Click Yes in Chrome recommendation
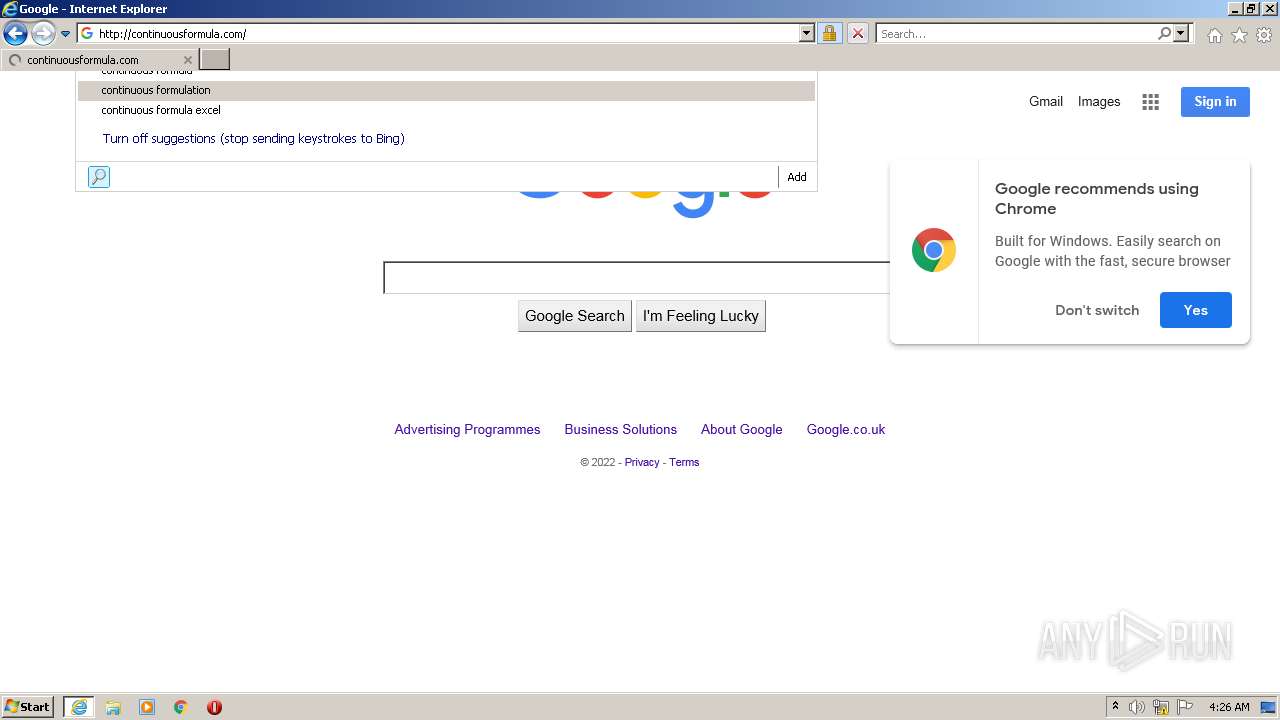Viewport: 1280px width, 720px height. point(1196,310)
